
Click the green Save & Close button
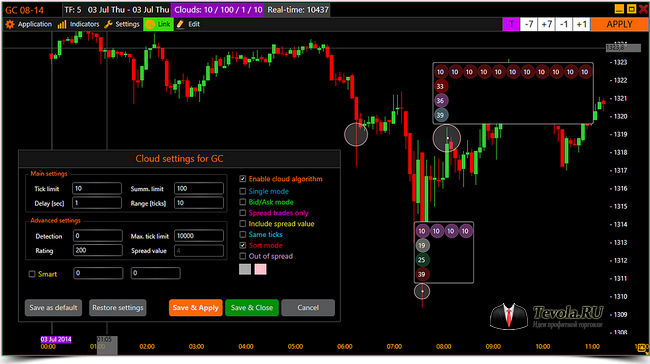tap(252, 308)
